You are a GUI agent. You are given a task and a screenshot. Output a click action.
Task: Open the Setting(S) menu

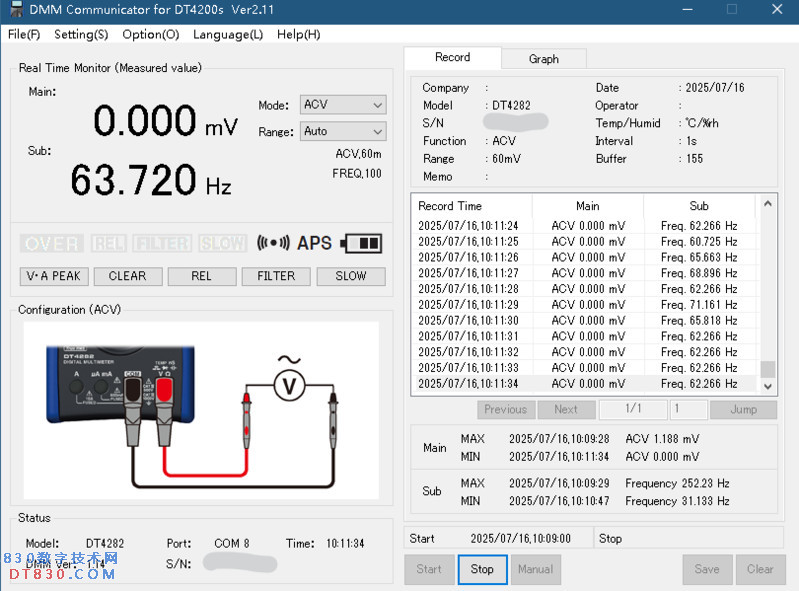tap(81, 34)
